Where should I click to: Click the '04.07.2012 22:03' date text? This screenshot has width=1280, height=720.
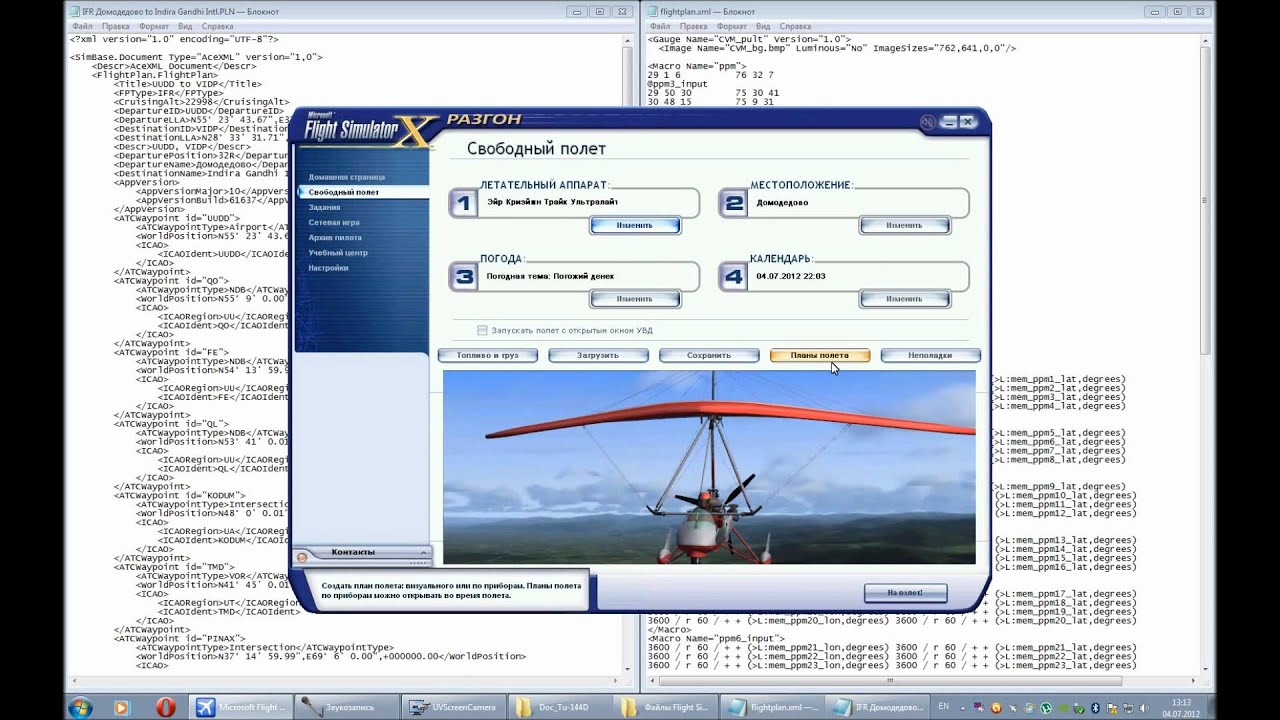point(791,275)
